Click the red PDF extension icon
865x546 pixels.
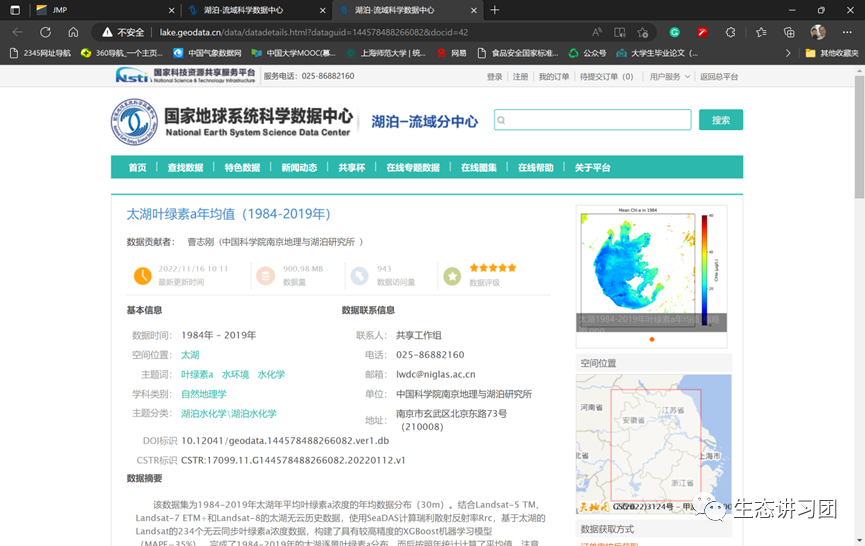[x=702, y=33]
